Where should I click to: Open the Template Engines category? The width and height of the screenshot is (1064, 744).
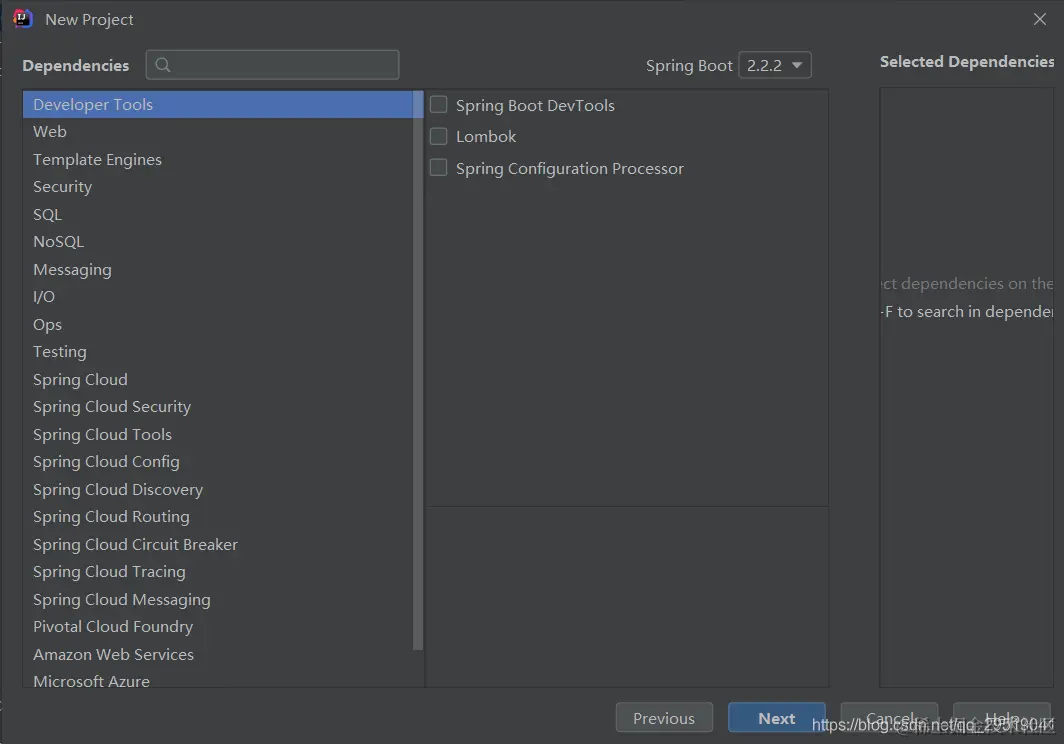click(218, 160)
